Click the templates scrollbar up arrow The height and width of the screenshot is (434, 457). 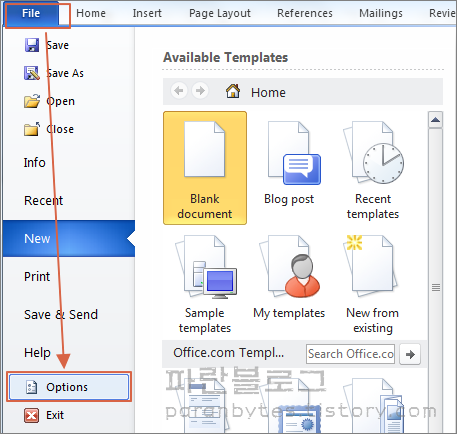(x=435, y=120)
